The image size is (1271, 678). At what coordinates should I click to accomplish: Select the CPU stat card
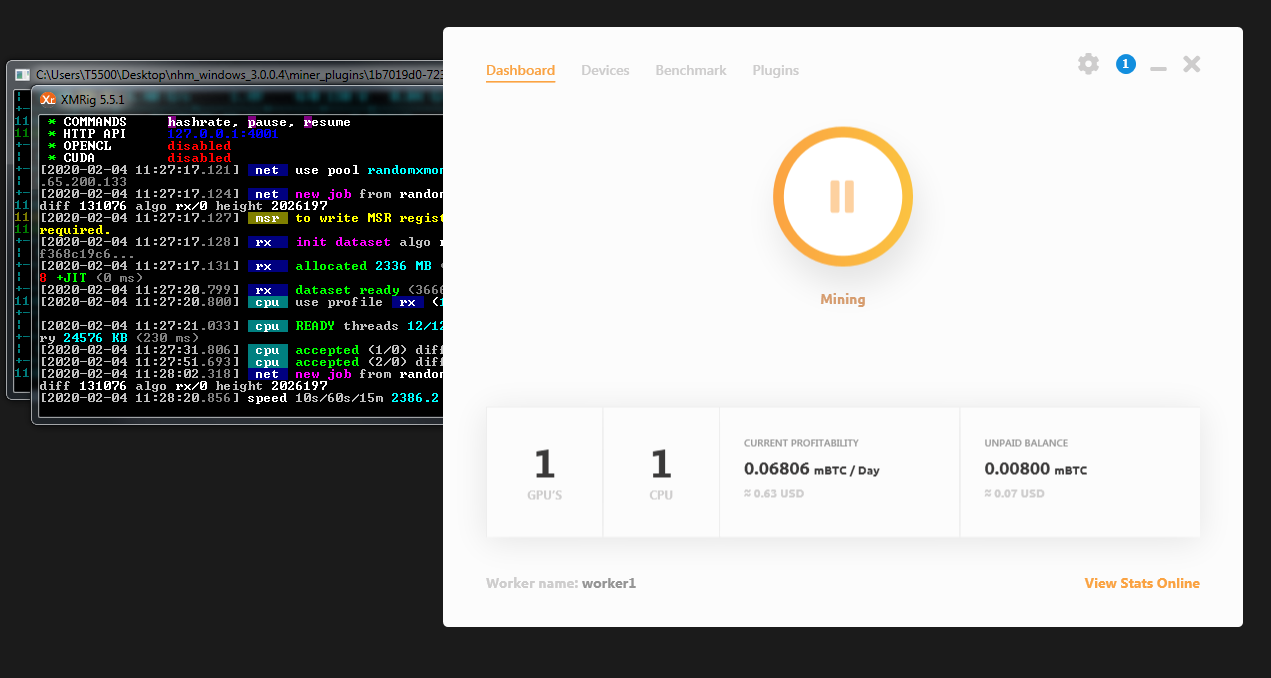(x=661, y=471)
